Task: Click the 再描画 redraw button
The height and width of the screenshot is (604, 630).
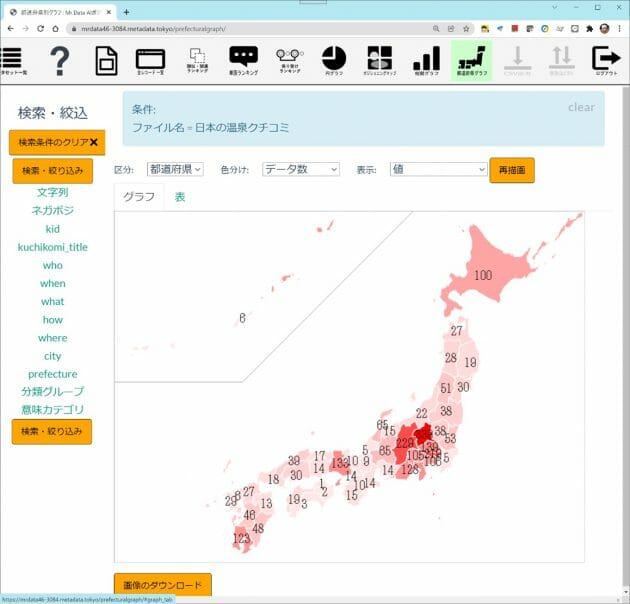Action: 512,170
